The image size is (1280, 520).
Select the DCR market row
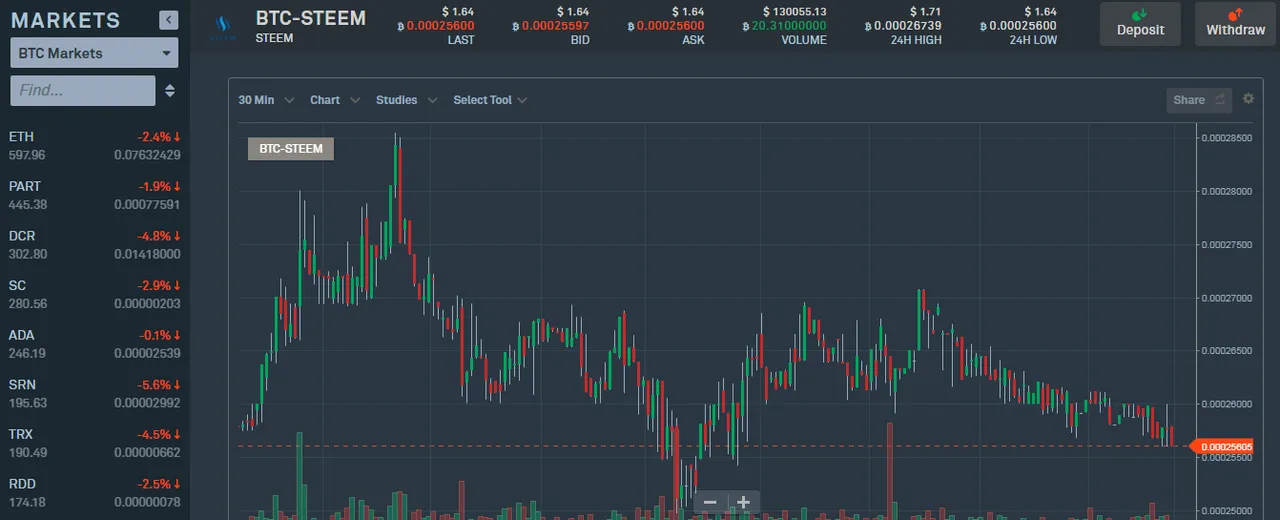coord(95,245)
